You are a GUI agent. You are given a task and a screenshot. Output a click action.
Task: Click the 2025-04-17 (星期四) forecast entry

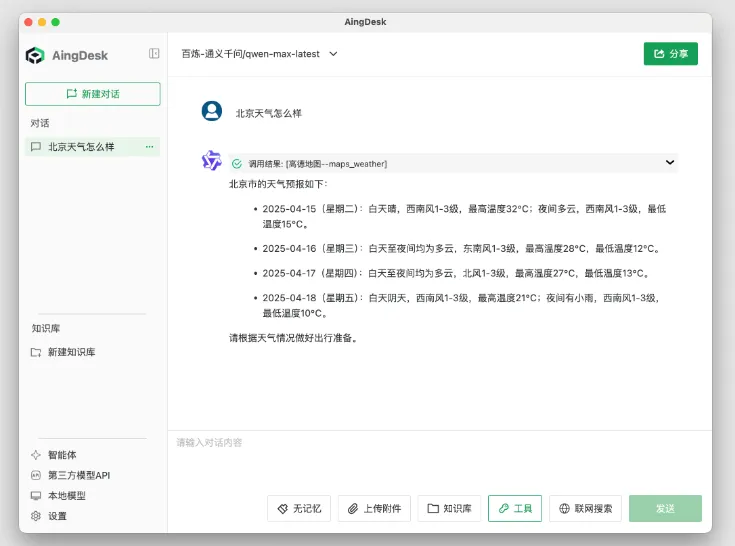(x=456, y=273)
